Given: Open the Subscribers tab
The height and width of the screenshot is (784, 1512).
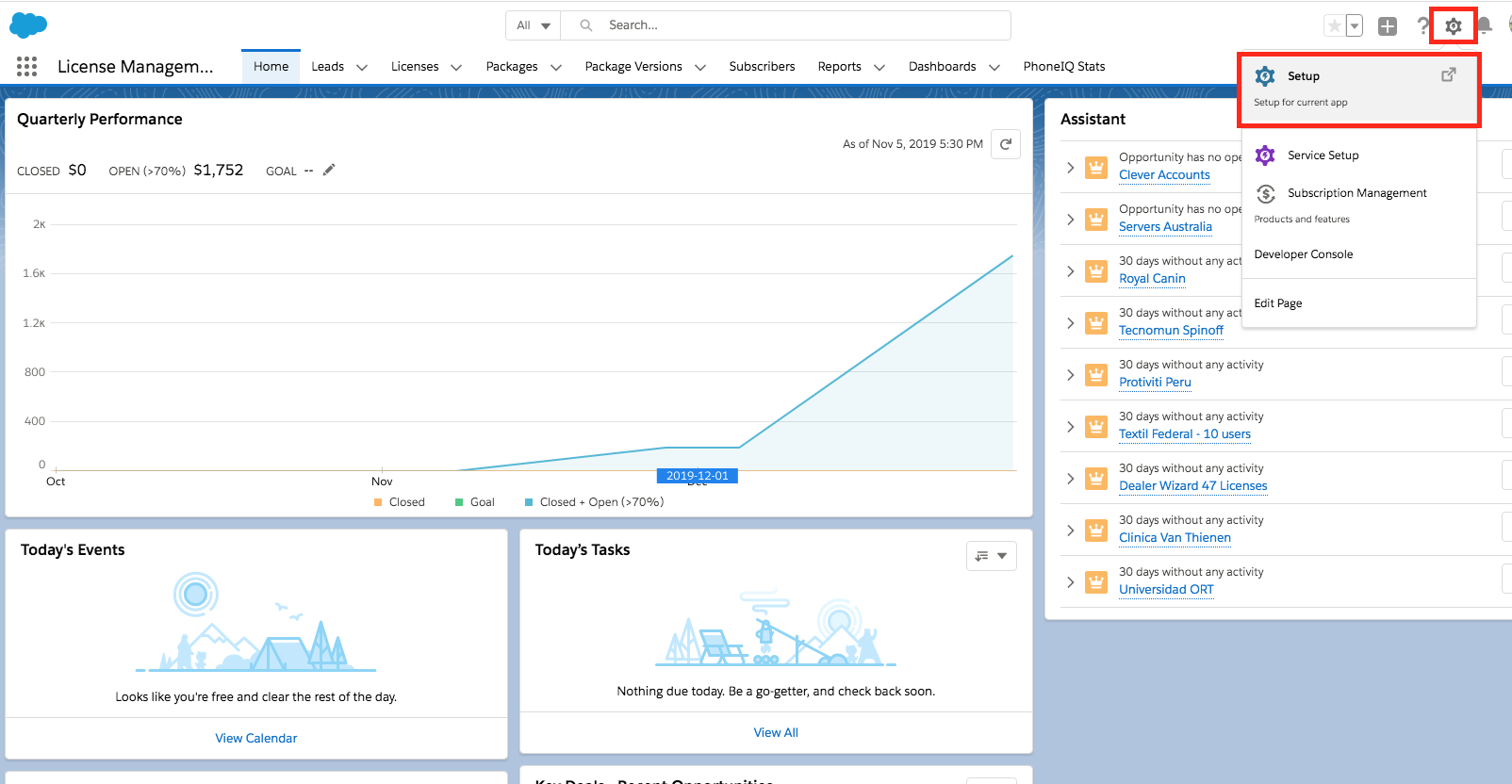Looking at the screenshot, I should tap(762, 67).
